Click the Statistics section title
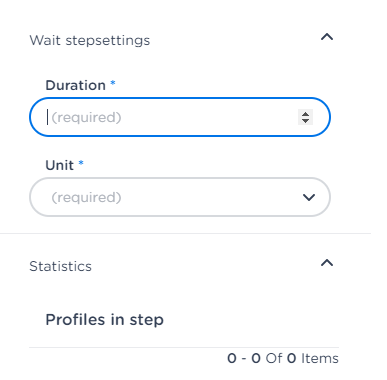Viewport: 387px width, 380px height. (x=60, y=266)
